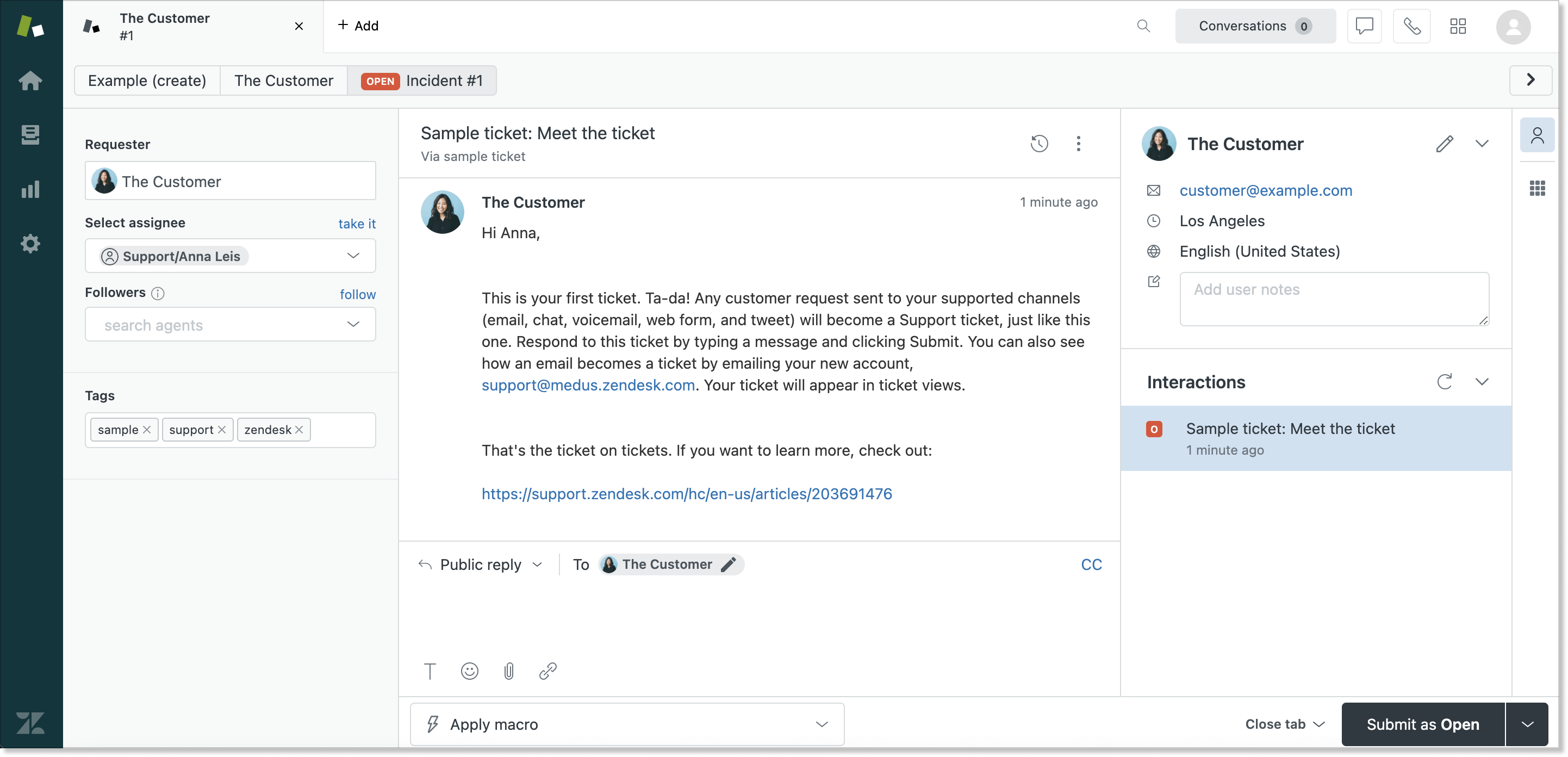Click the ticket options kebab menu icon
The image size is (1568, 757).
[x=1079, y=143]
